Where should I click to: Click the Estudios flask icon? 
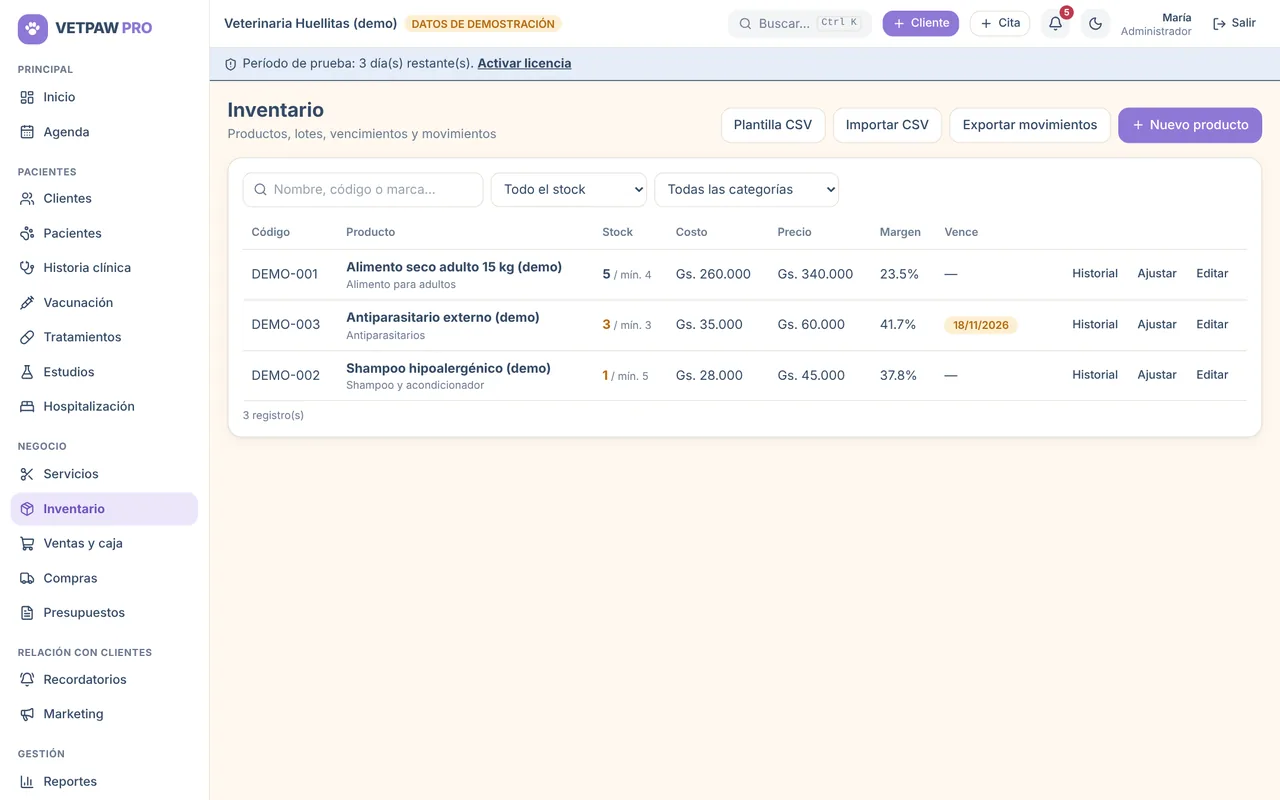27,372
